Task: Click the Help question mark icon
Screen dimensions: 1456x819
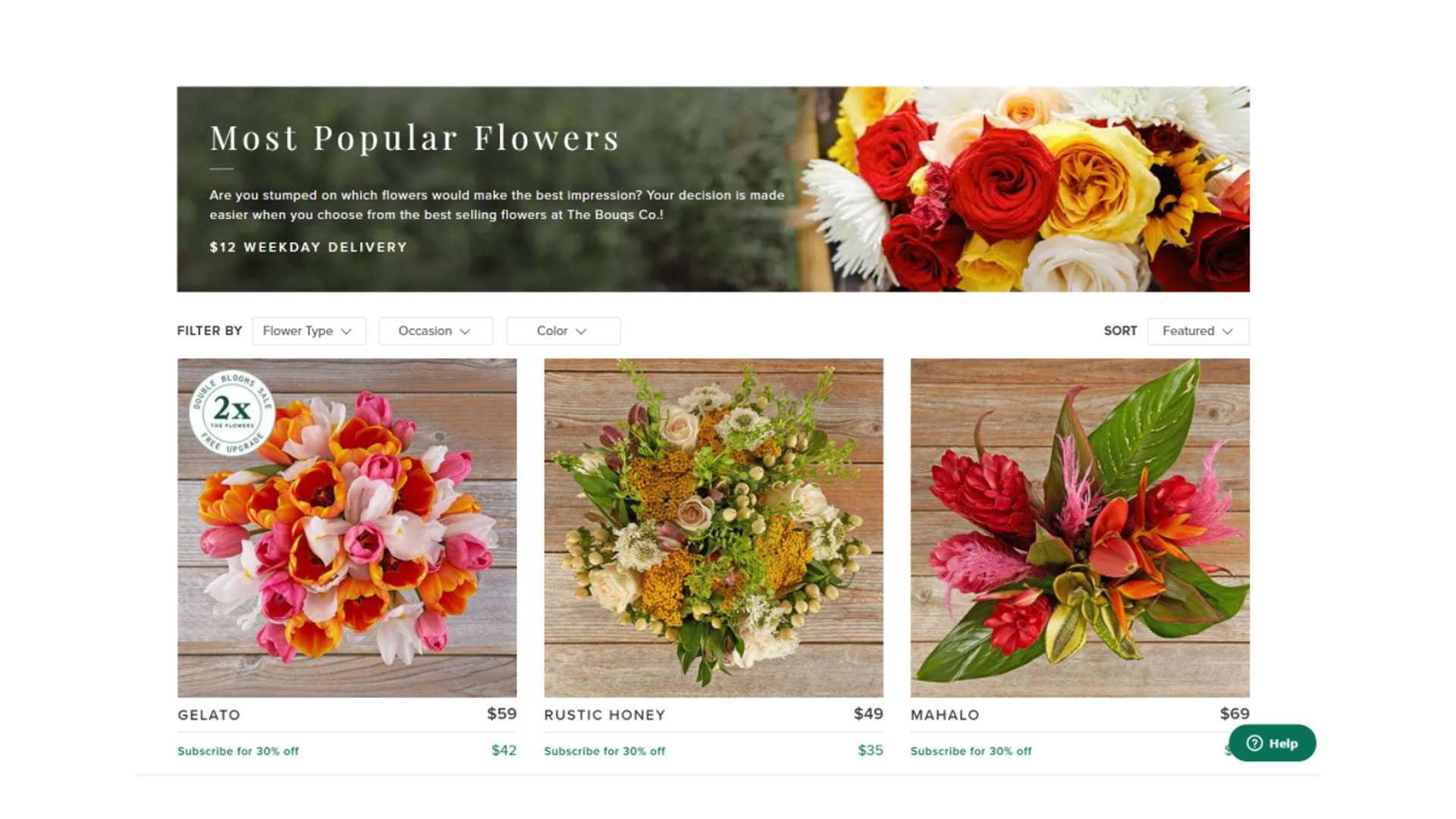Action: (1255, 744)
